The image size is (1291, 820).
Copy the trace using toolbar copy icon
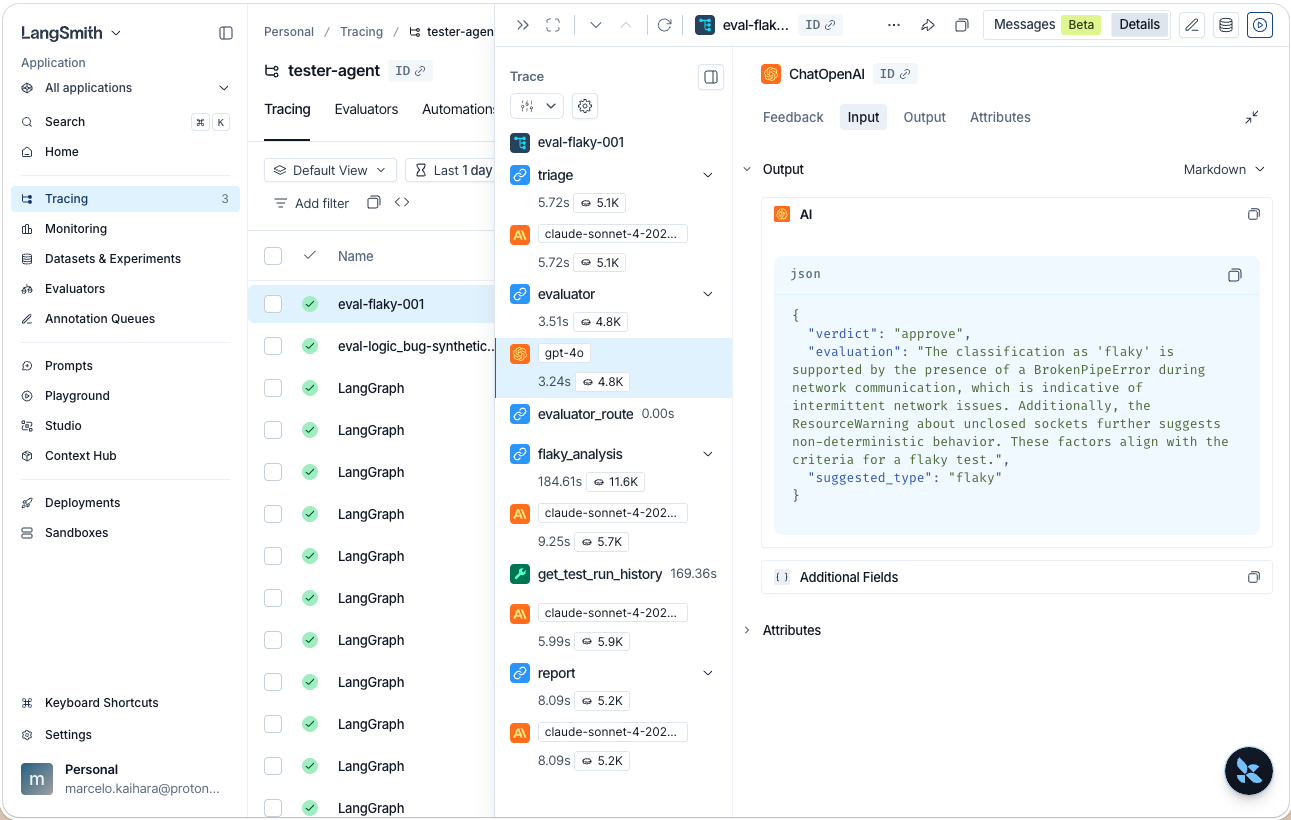(x=962, y=25)
